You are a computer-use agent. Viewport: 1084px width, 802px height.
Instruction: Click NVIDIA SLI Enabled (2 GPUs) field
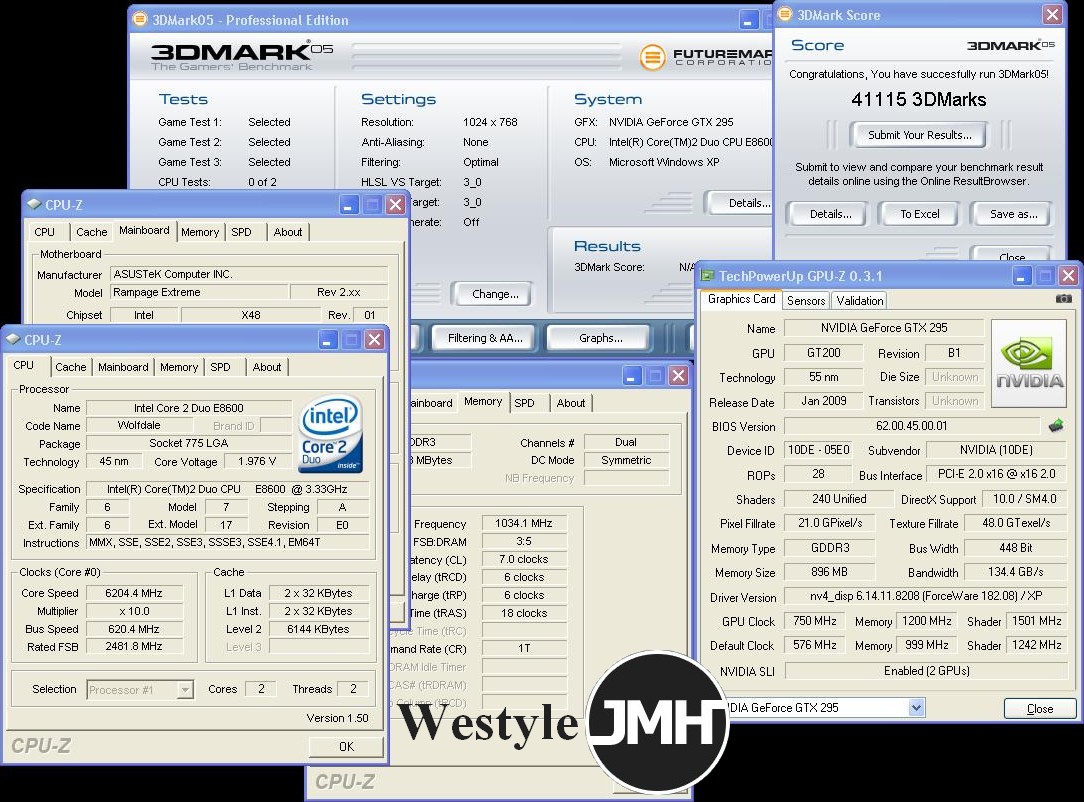pos(926,671)
